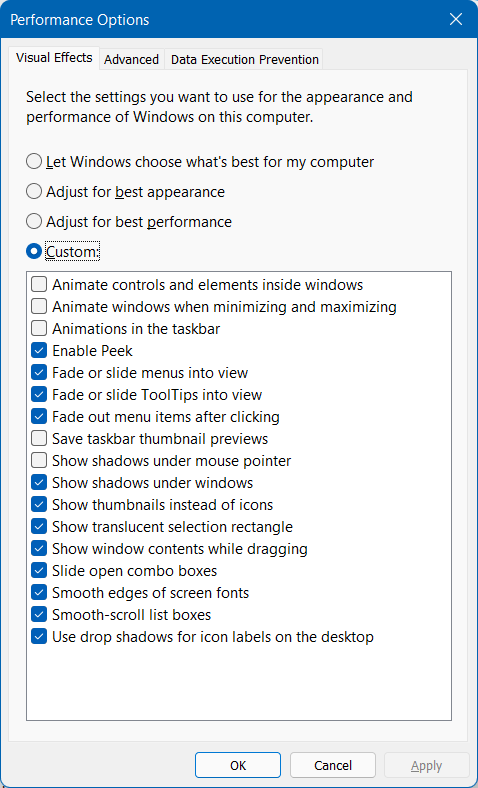Open the Data Execution Prevention tab
478x788 pixels.
[x=245, y=59]
